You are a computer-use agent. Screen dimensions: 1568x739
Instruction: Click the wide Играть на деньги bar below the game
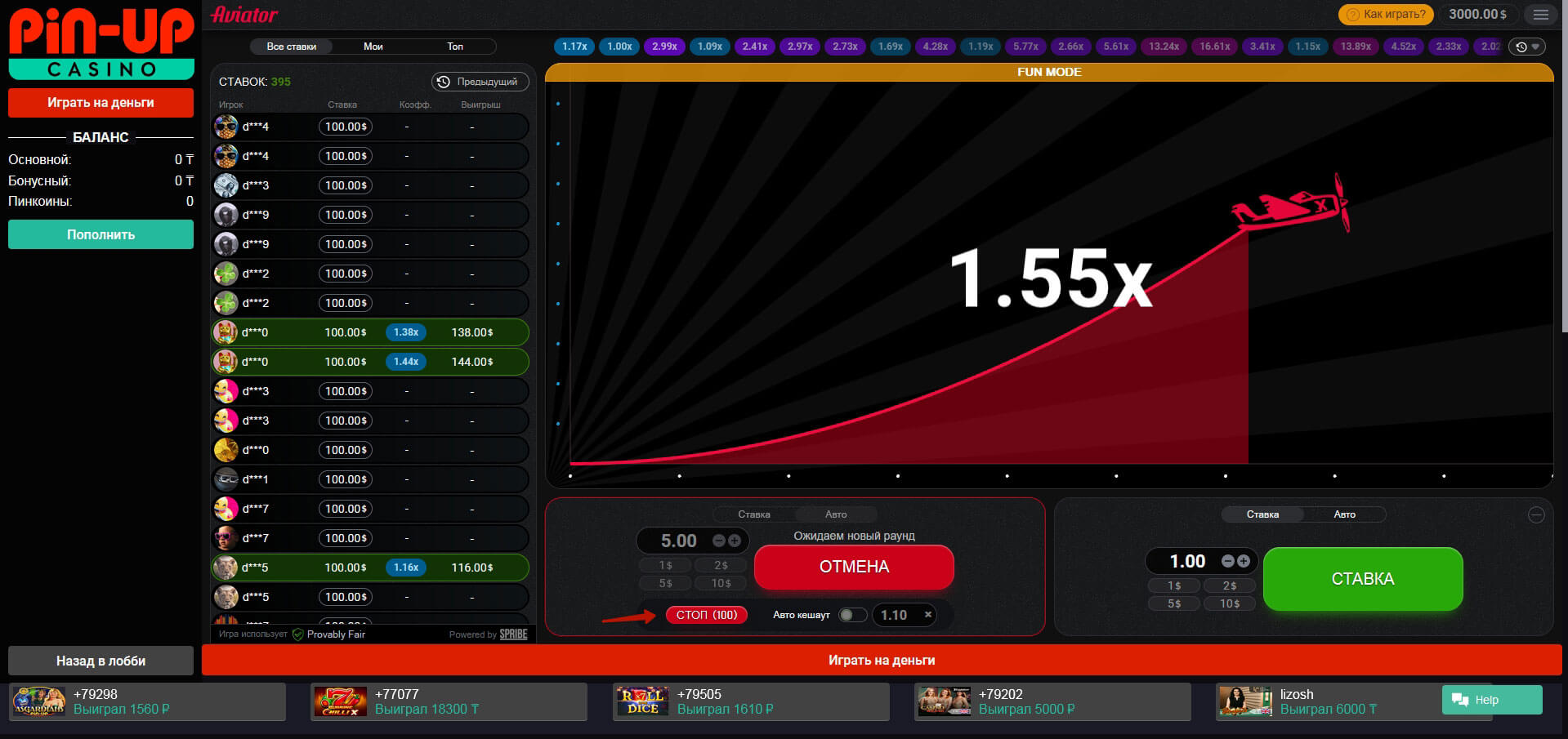pyautogui.click(x=882, y=660)
